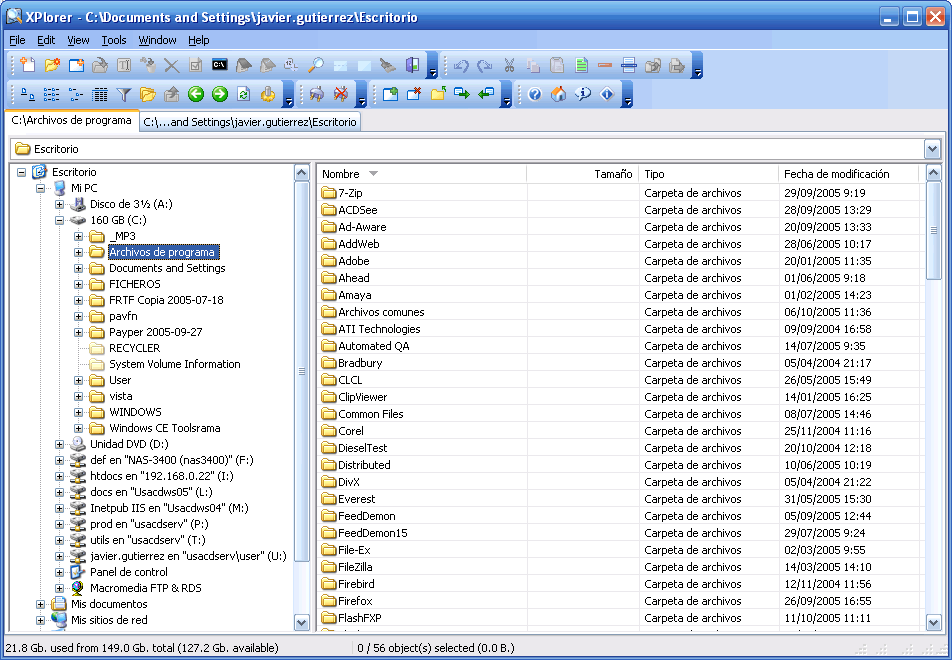This screenshot has width=952, height=660.
Task: Toggle the folders tree icon
Action: pyautogui.click(x=148, y=94)
